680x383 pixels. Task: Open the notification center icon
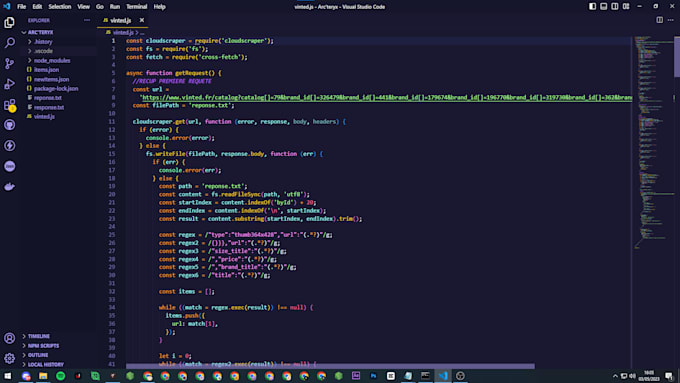[x=669, y=376]
